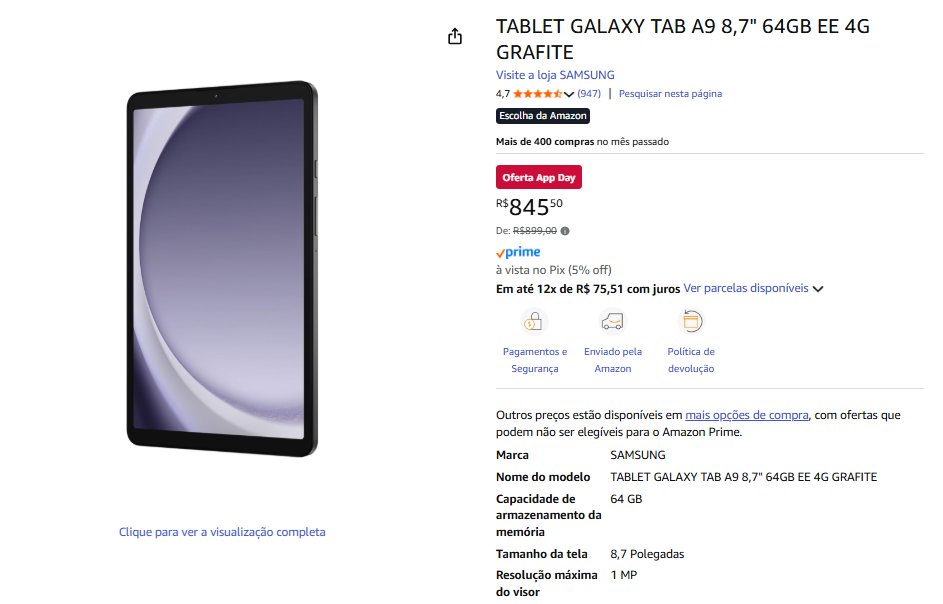The height and width of the screenshot is (604, 943).
Task: Click Clique para ver a visualização completa
Action: (x=222, y=532)
